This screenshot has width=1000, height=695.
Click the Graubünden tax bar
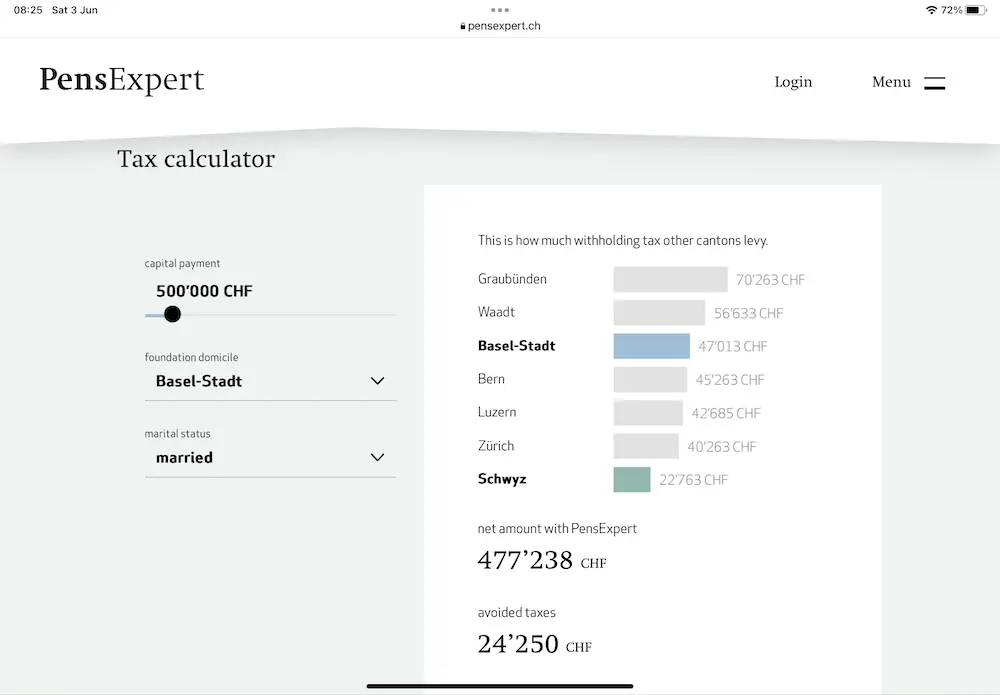tap(670, 279)
